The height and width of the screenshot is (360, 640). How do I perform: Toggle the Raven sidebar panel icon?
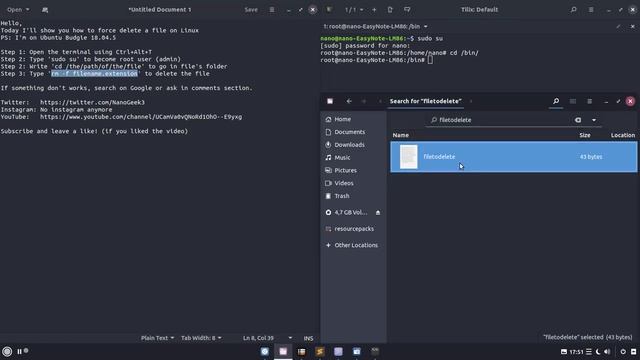[633, 352]
